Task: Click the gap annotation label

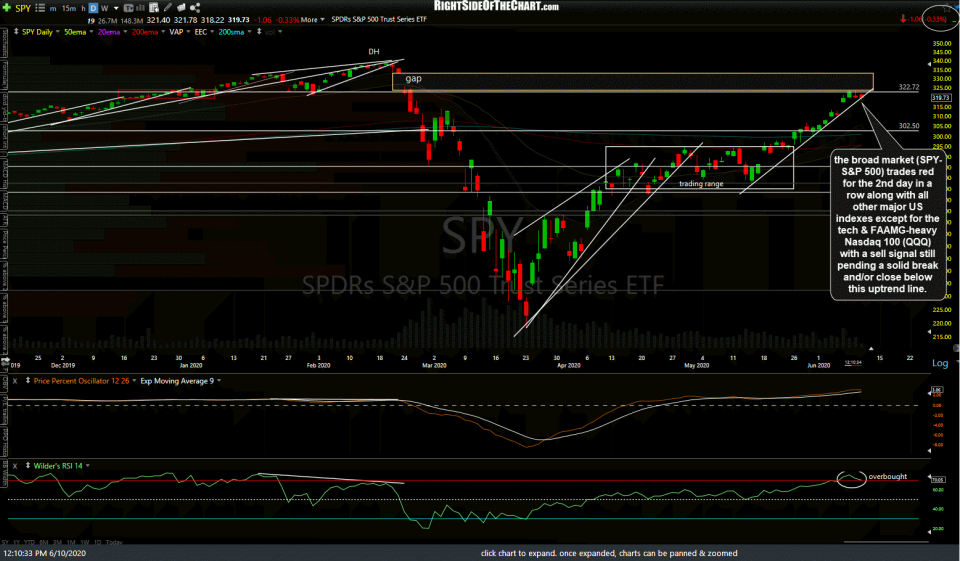Action: (x=413, y=78)
